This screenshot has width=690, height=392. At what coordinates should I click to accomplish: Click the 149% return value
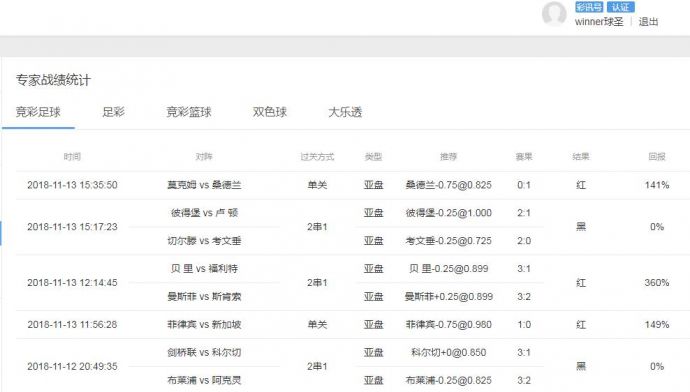tap(657, 325)
